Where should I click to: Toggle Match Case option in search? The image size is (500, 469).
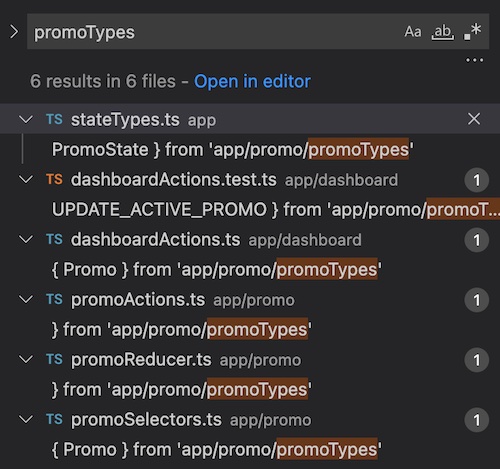point(413,32)
